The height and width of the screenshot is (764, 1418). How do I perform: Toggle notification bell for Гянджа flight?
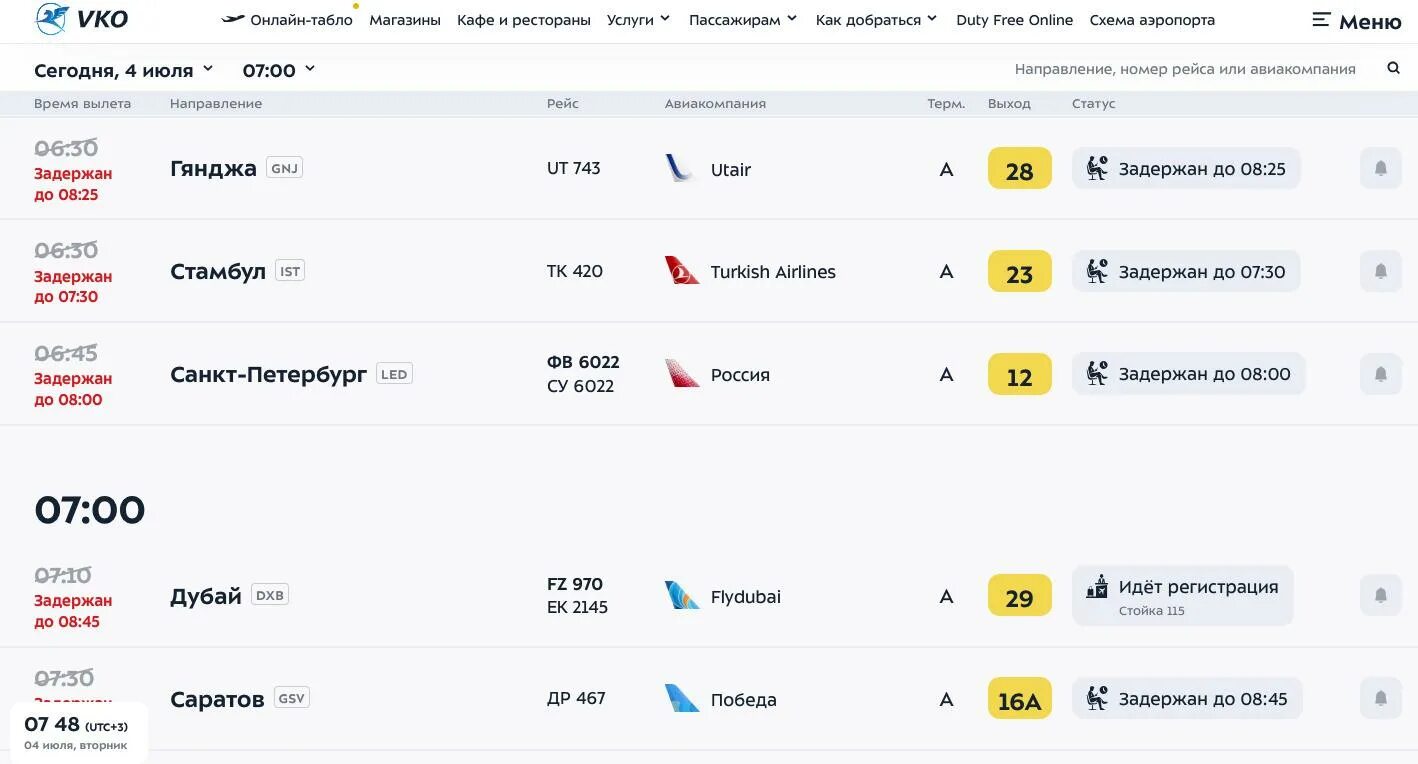click(x=1381, y=168)
